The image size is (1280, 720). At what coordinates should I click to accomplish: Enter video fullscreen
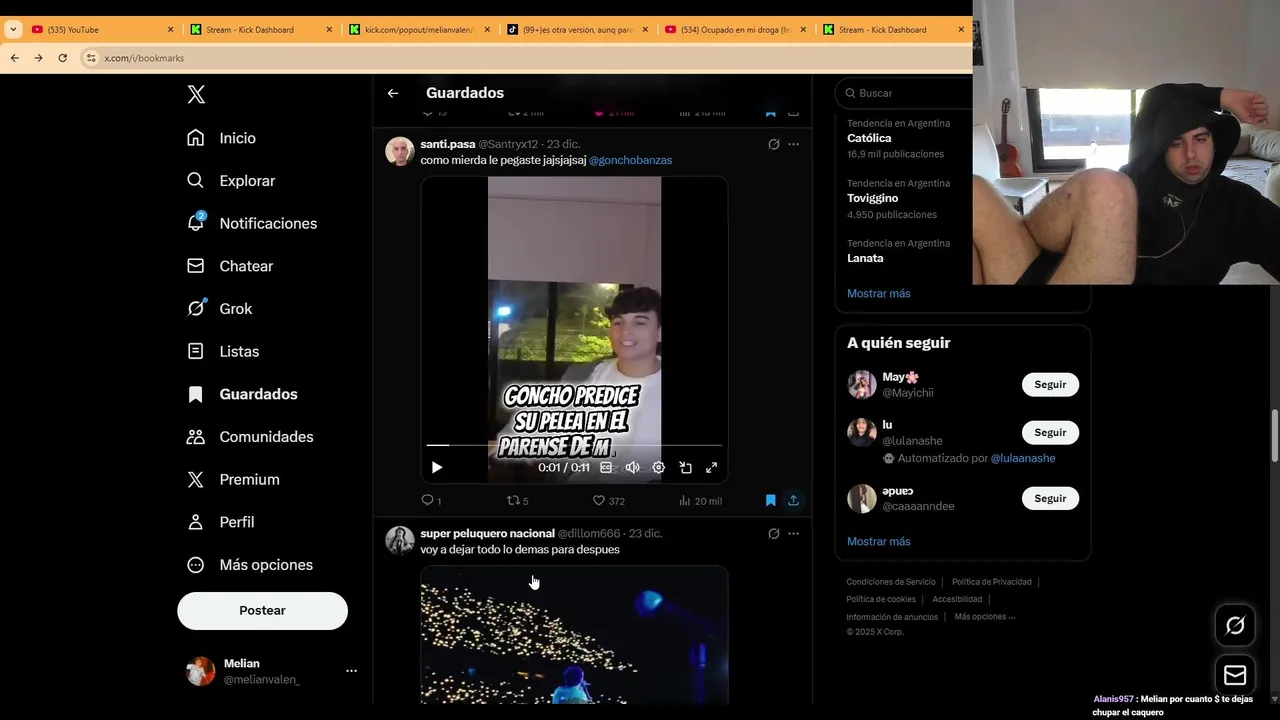(x=712, y=467)
